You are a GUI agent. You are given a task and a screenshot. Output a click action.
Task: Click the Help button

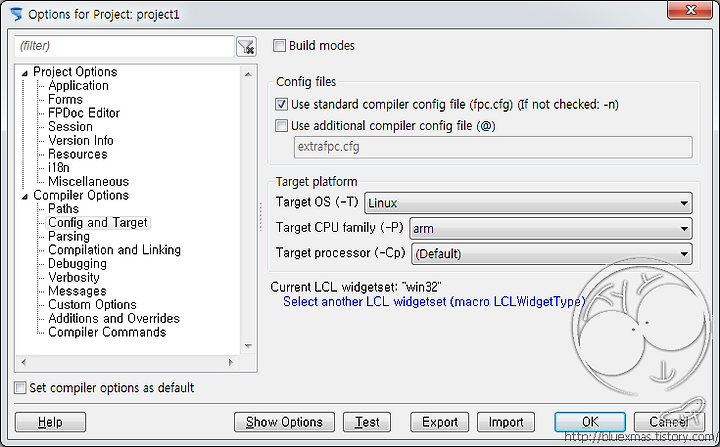[50, 422]
